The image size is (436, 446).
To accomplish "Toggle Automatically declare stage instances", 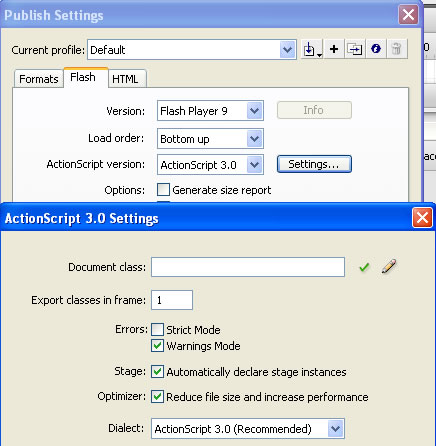I will pyautogui.click(x=158, y=371).
